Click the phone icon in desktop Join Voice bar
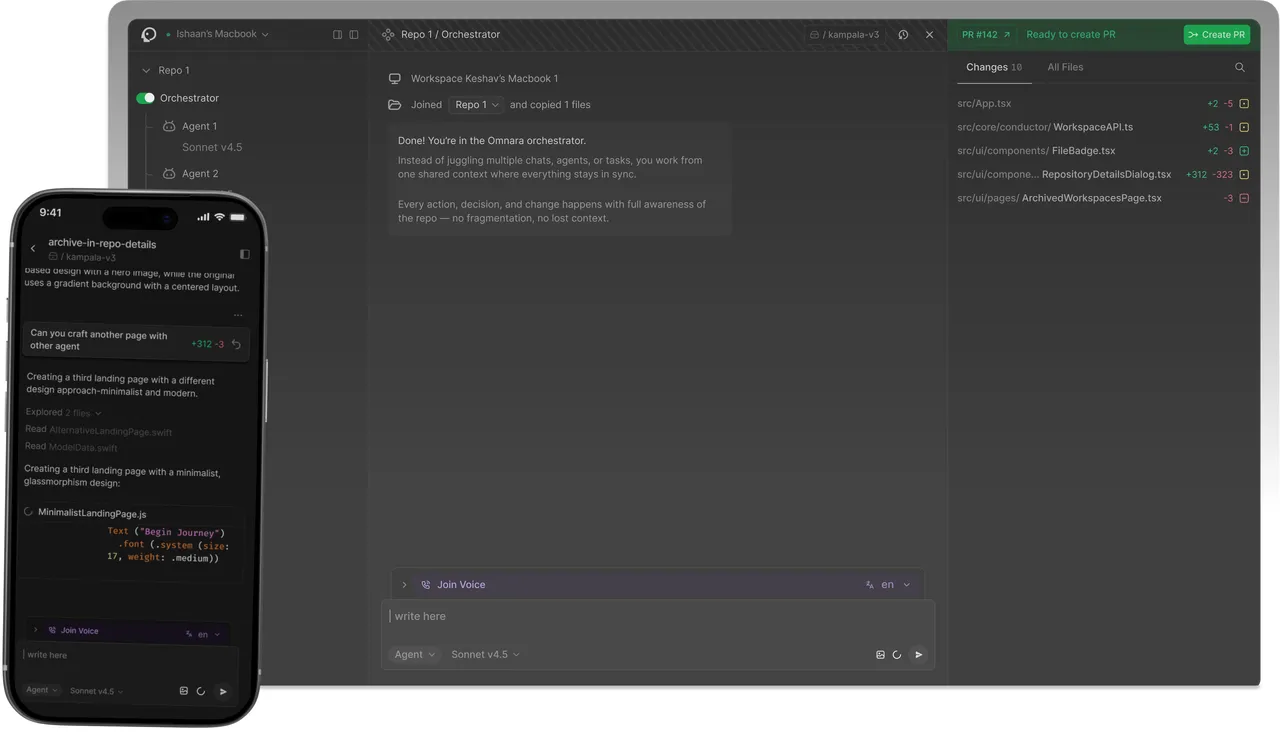This screenshot has height=734, width=1280. pyautogui.click(x=426, y=584)
